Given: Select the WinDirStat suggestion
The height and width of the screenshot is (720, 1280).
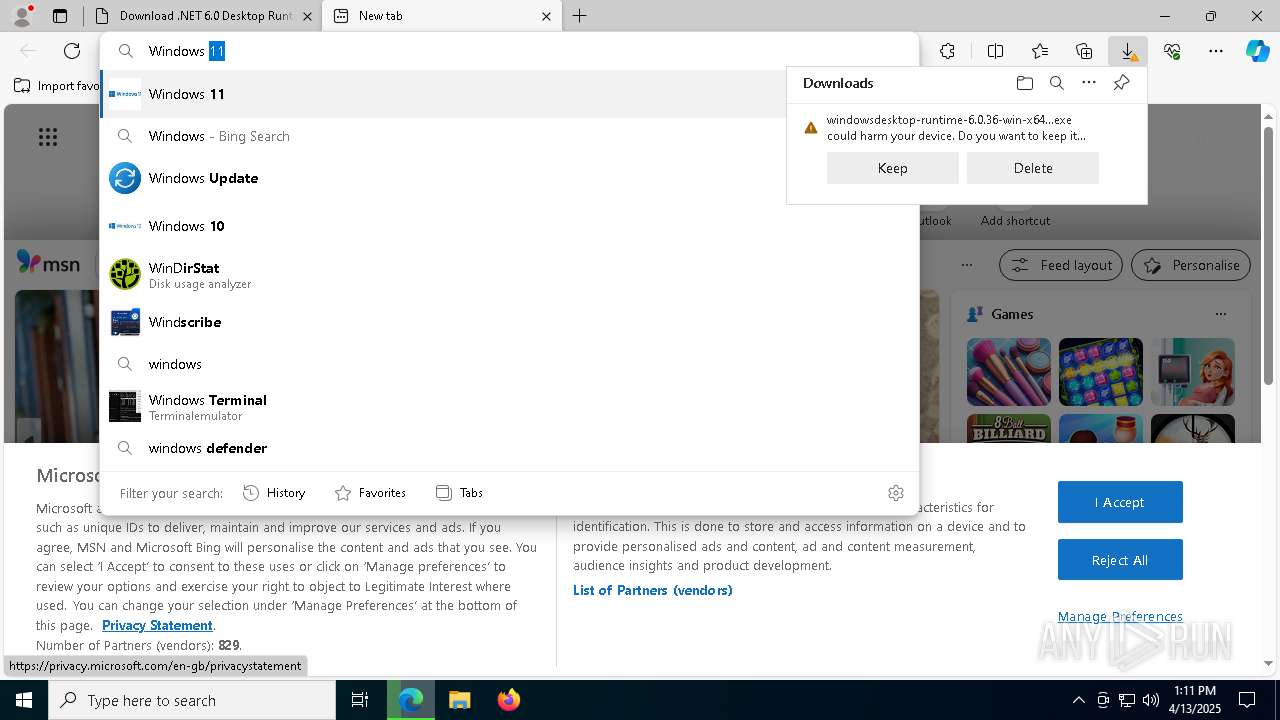Looking at the screenshot, I should pos(509,274).
